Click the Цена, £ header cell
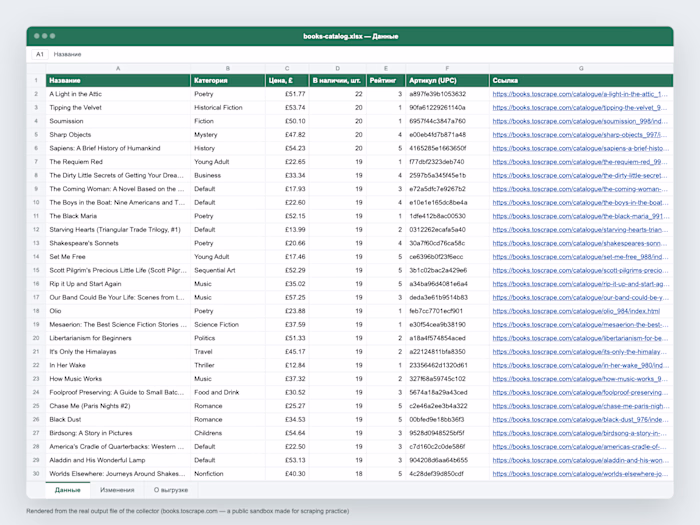Image resolution: width=700 pixels, height=525 pixels. 287,80
